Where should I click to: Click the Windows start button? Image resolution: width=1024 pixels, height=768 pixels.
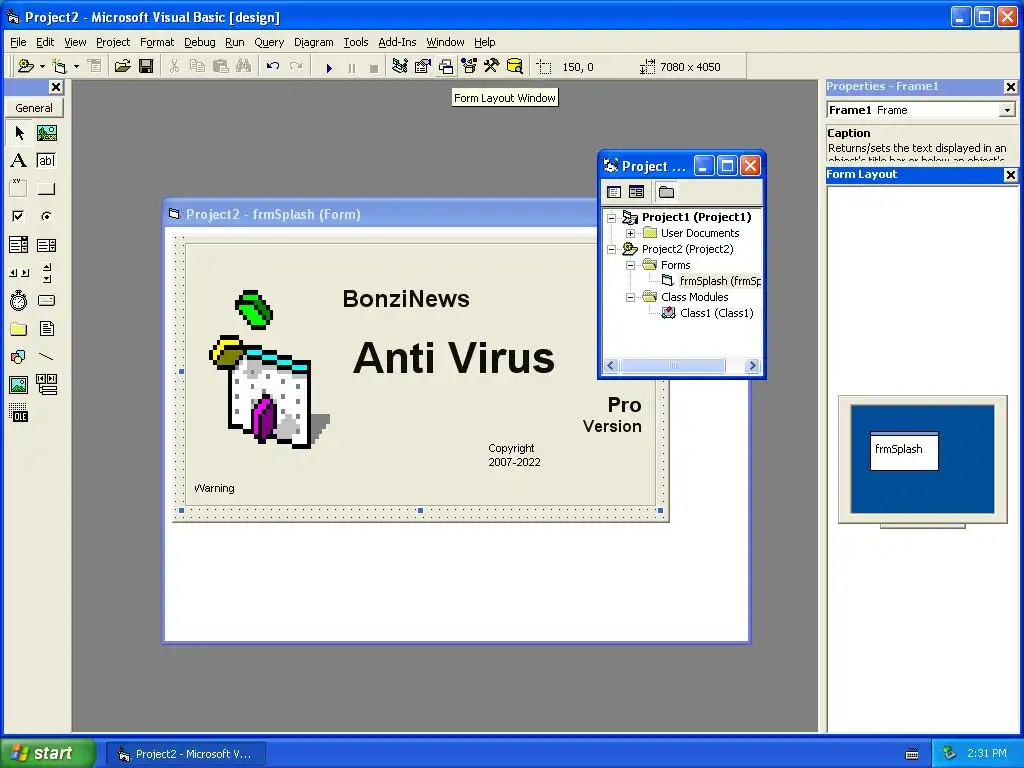(48, 753)
